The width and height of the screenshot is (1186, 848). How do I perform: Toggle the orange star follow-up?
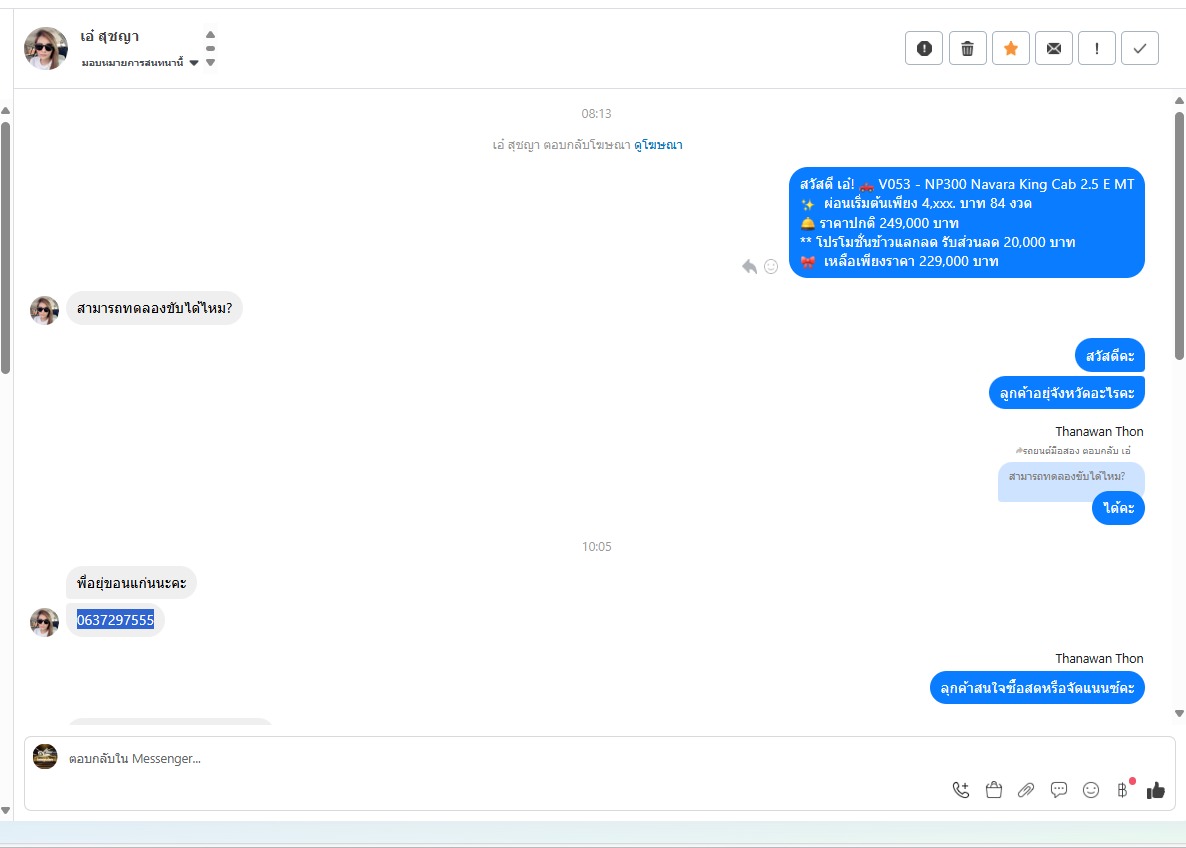[1011, 48]
